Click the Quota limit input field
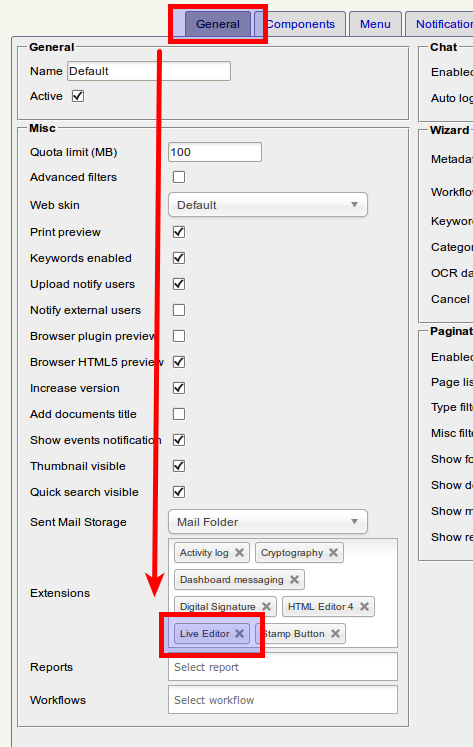This screenshot has width=473, height=747. pos(215,152)
